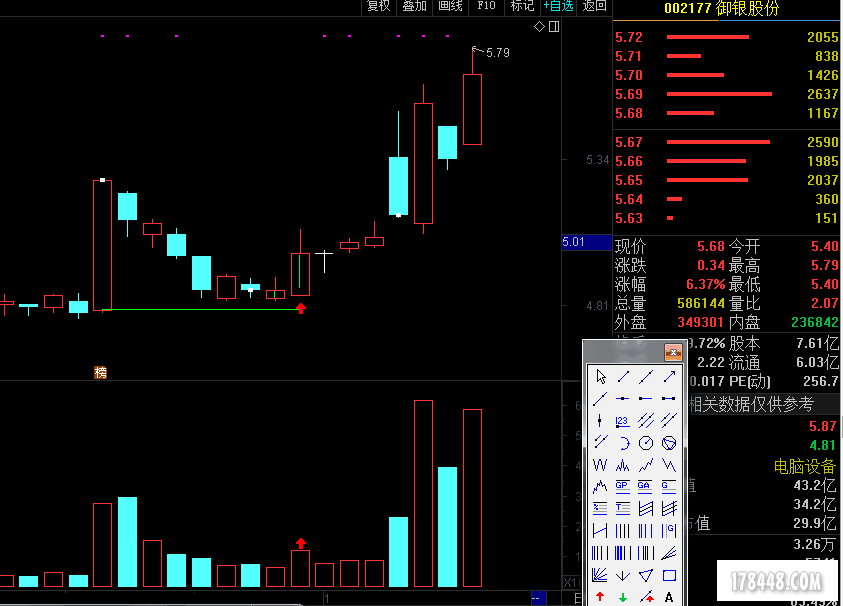Click the 5.01 price axis cursor label
The width and height of the screenshot is (843, 606).
click(x=587, y=242)
